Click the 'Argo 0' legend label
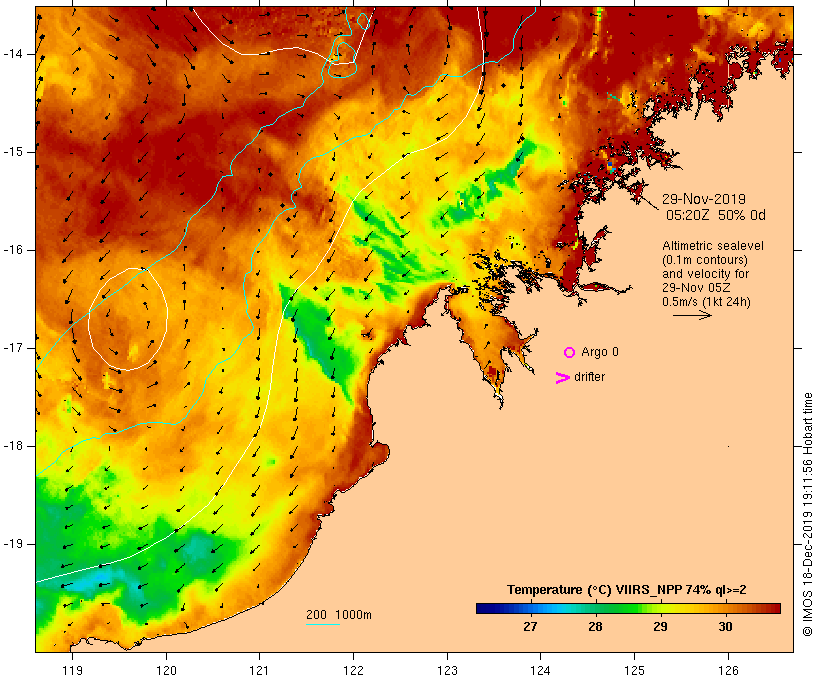Screen dimensions: 820x680 tap(600, 352)
